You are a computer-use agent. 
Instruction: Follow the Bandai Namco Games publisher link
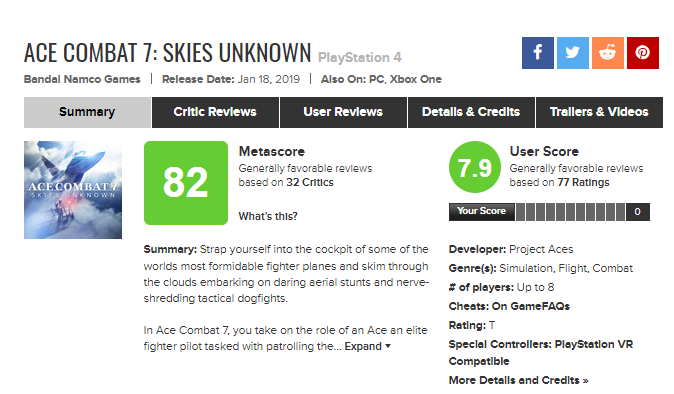coord(82,79)
